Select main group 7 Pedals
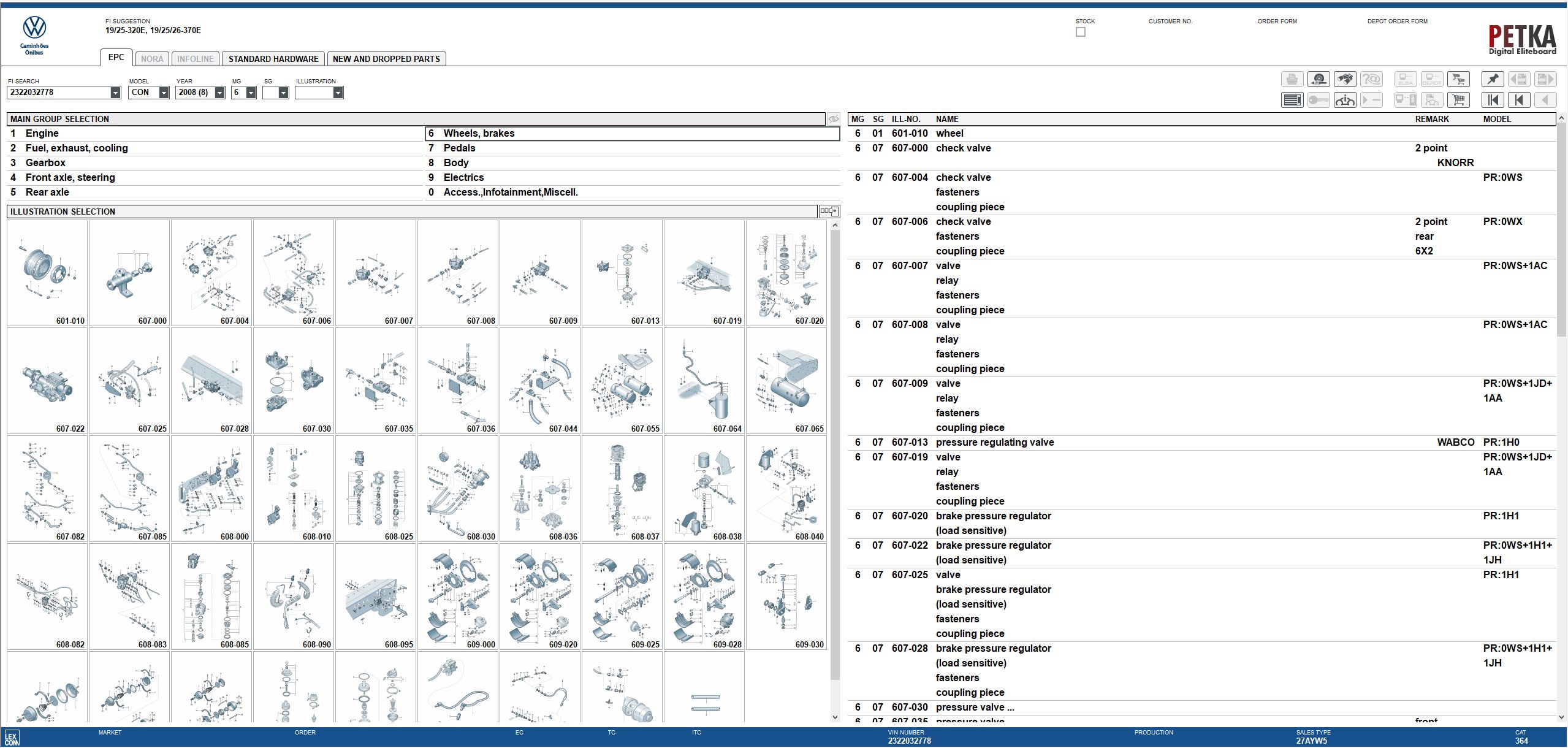 (x=632, y=148)
